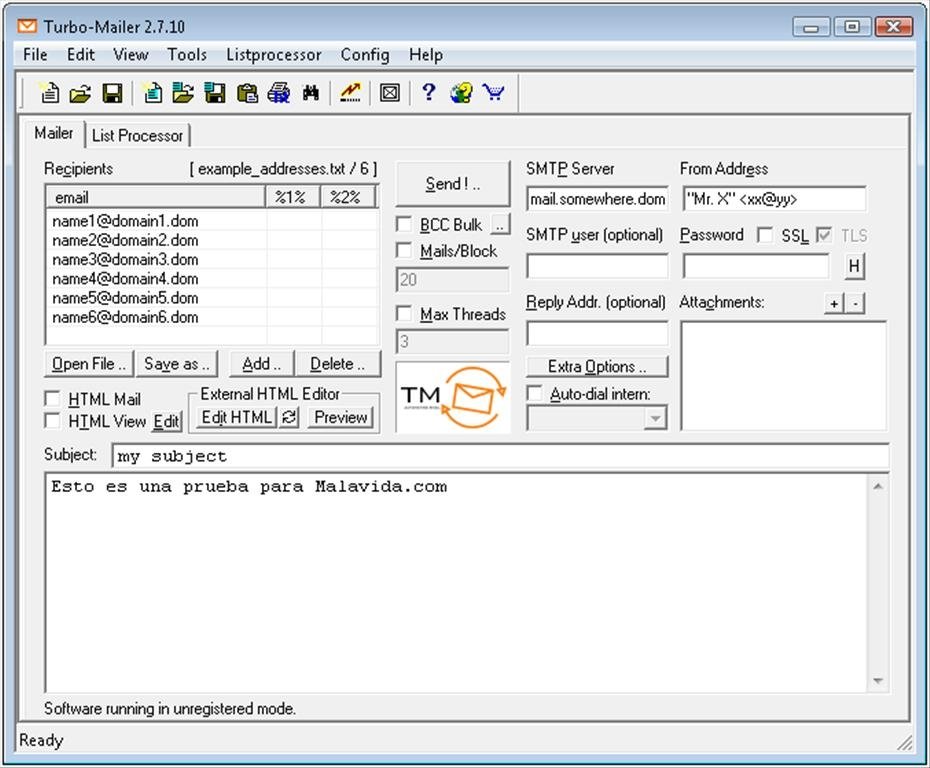Screen dimensions: 930x768
Task: Click the Open File .. button
Action: (89, 364)
